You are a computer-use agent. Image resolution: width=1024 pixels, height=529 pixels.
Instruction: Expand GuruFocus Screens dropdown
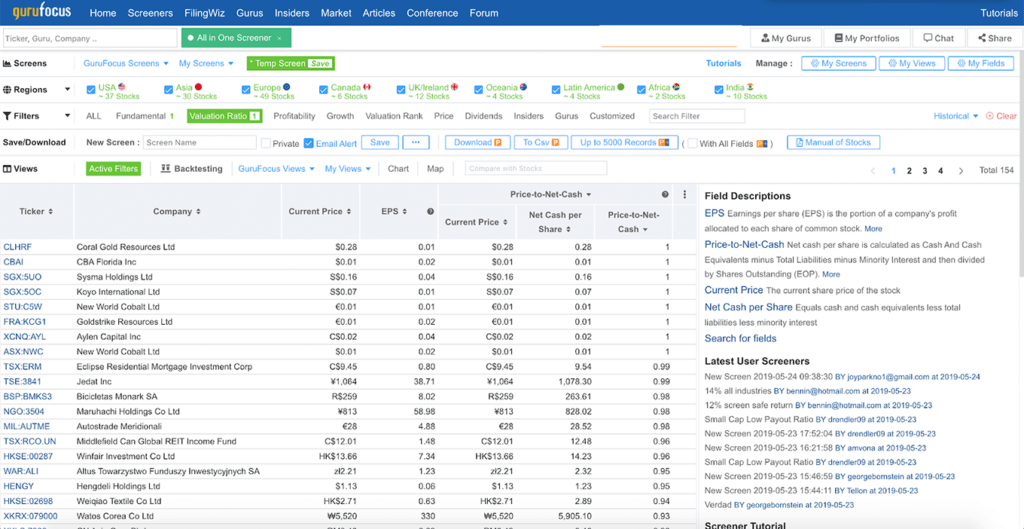tap(126, 63)
